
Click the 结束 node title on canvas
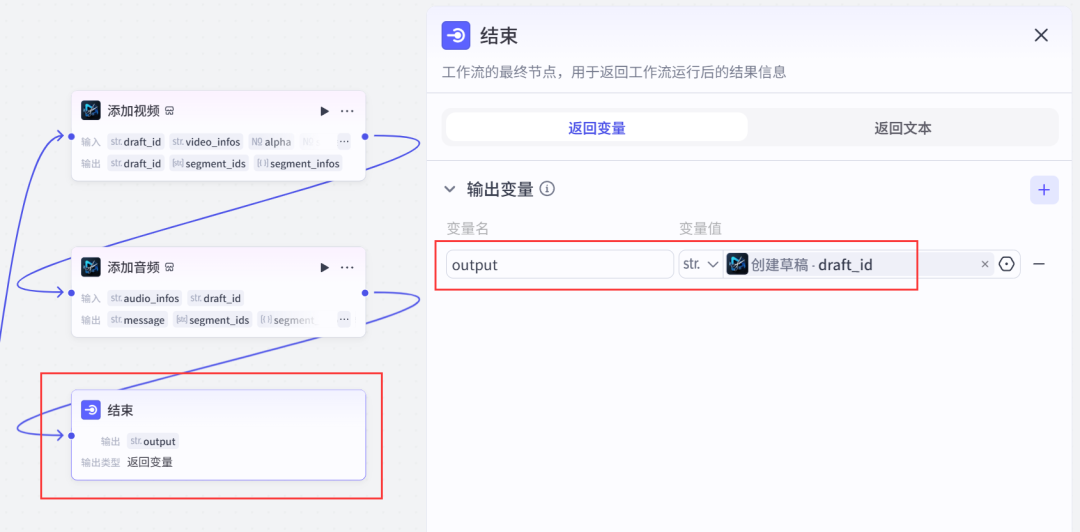pyautogui.click(x=121, y=411)
